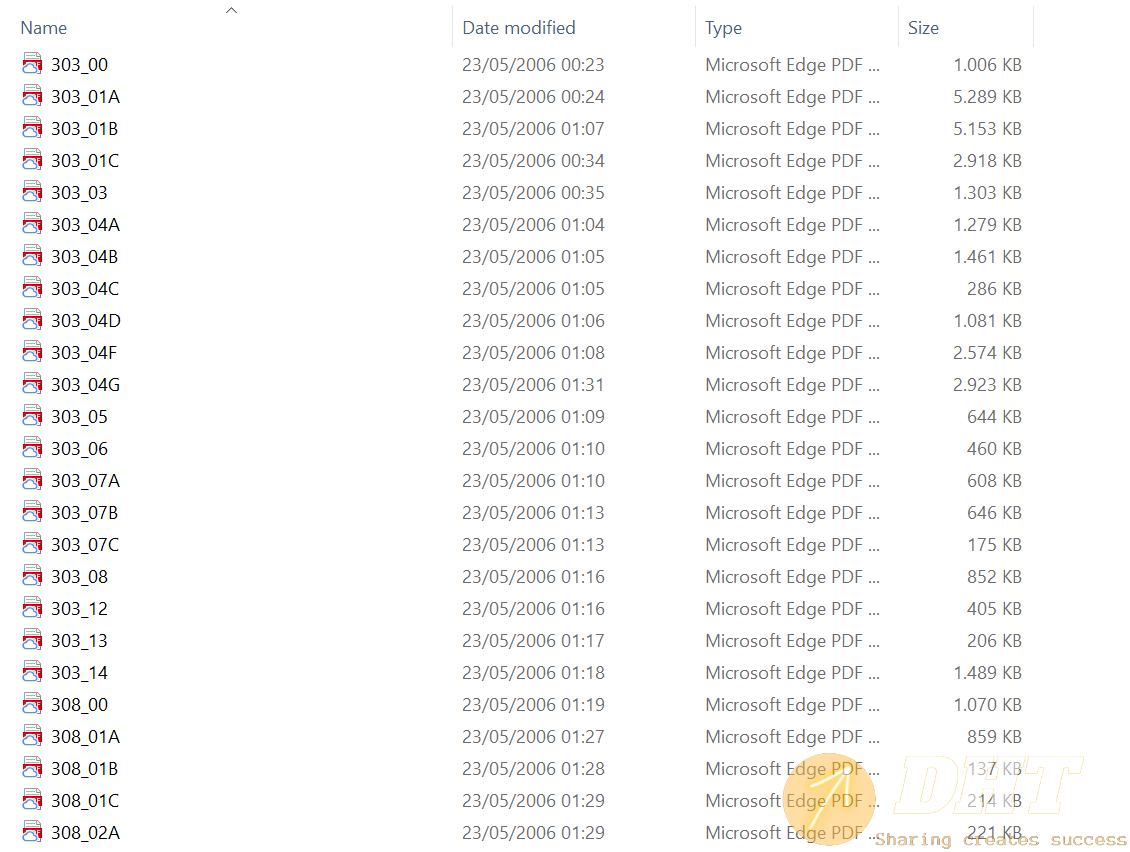Image resolution: width=1130 pixels, height=852 pixels.
Task: Click the PDF icon for 303_04C
Action: tap(32, 288)
